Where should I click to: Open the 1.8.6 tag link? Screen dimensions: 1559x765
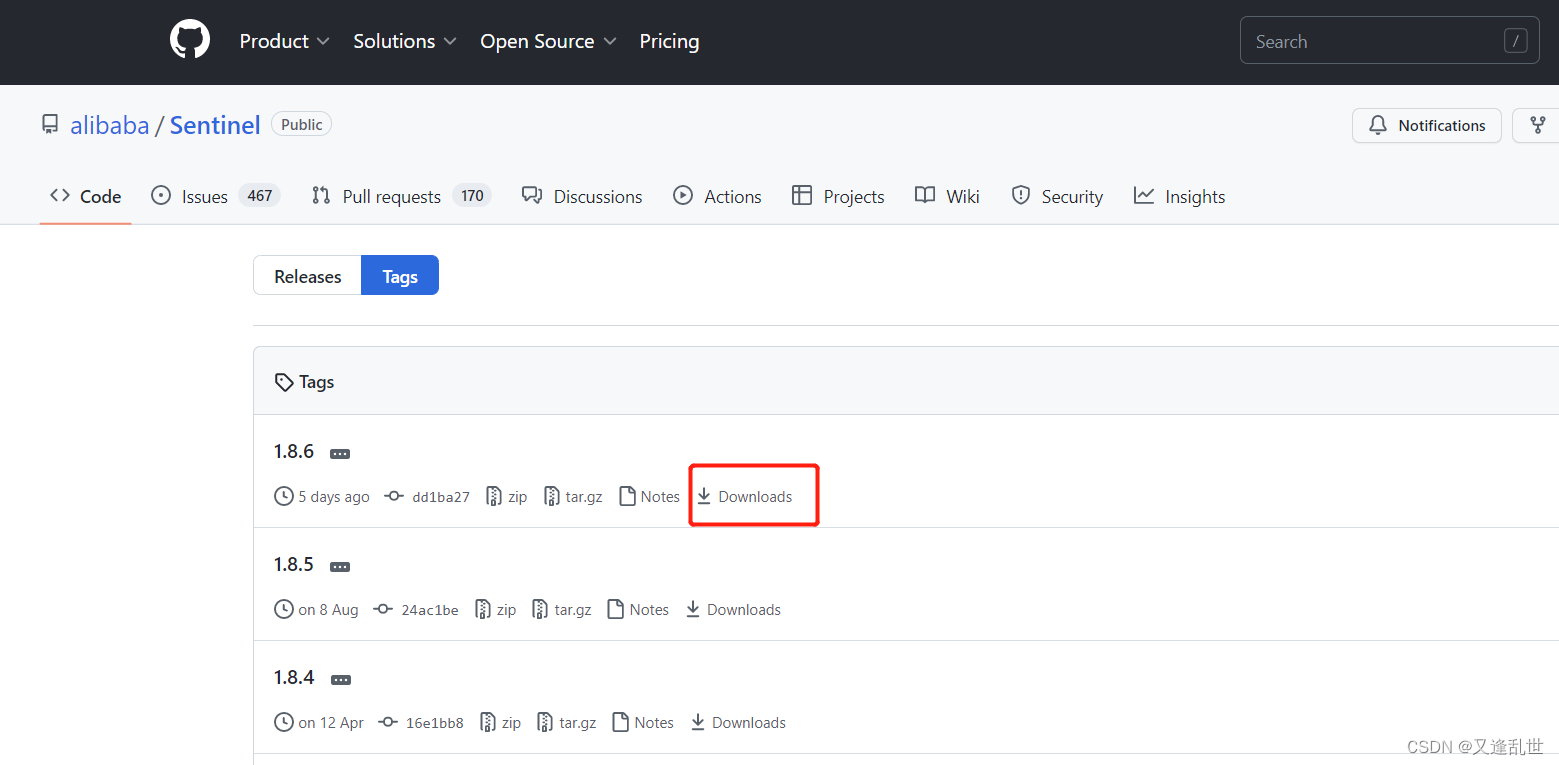pos(294,451)
